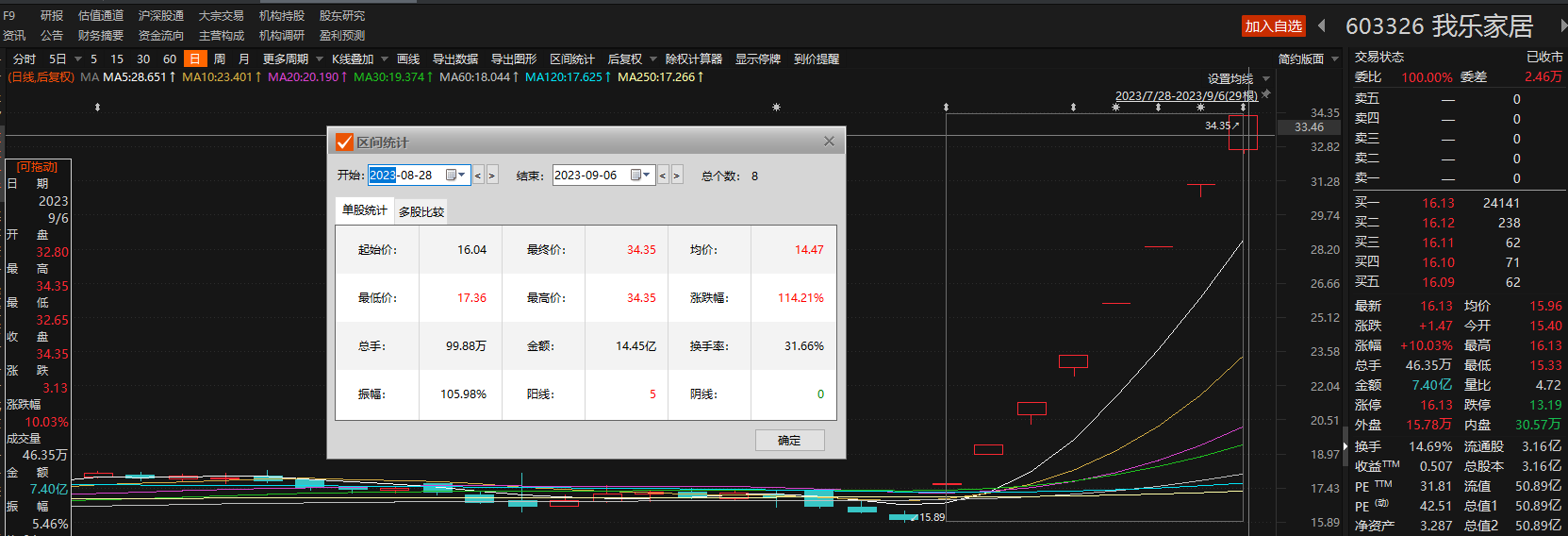This screenshot has height=536, width=1568.
Task: Select the 日 daily period
Action: pyautogui.click(x=194, y=59)
